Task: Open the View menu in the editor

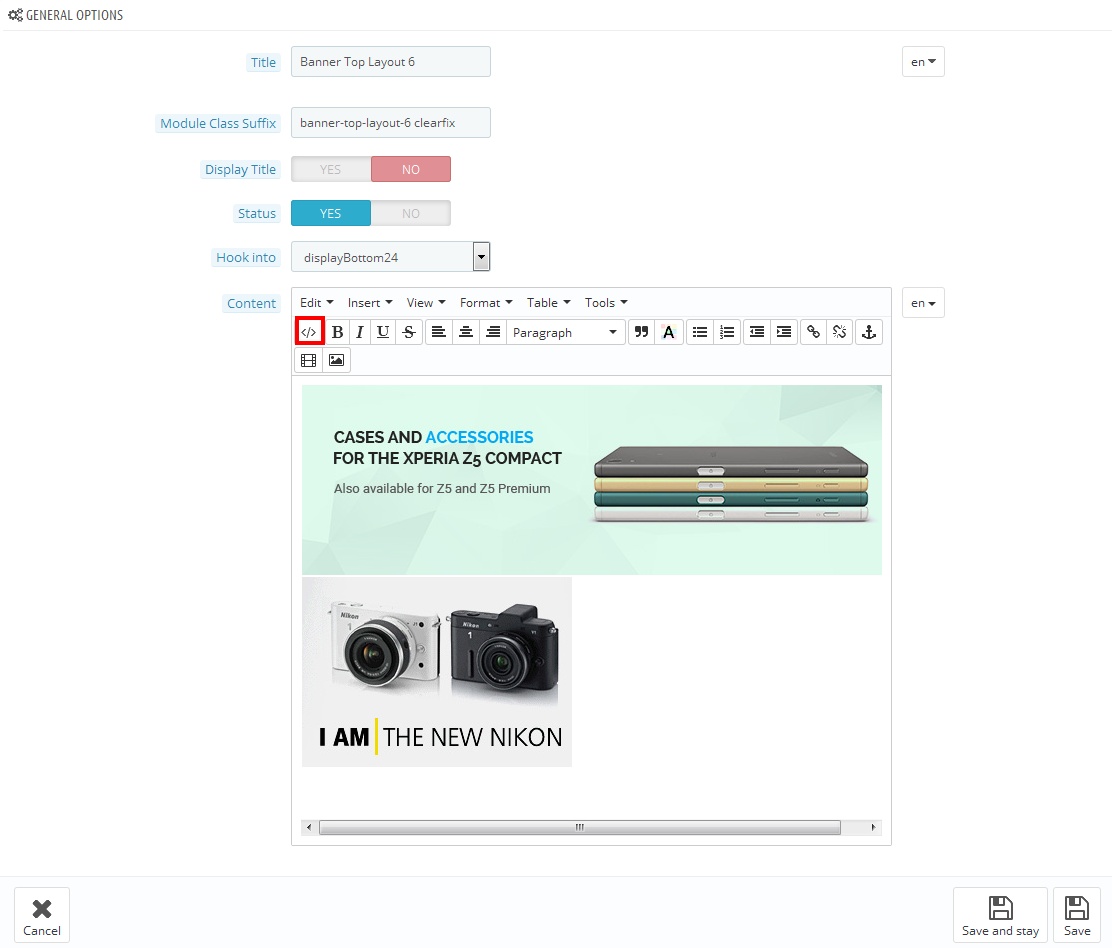Action: coord(426,303)
